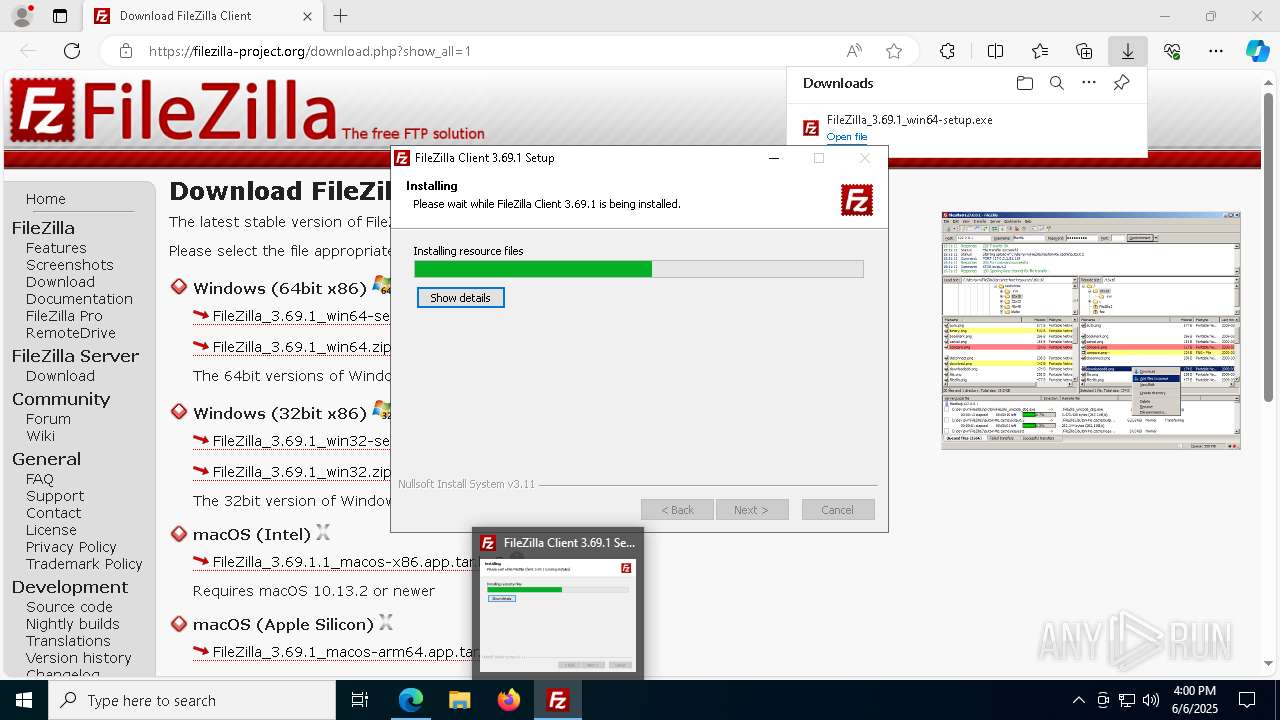Open more options in Downloads panel
The width and height of the screenshot is (1280, 720).
(1089, 83)
